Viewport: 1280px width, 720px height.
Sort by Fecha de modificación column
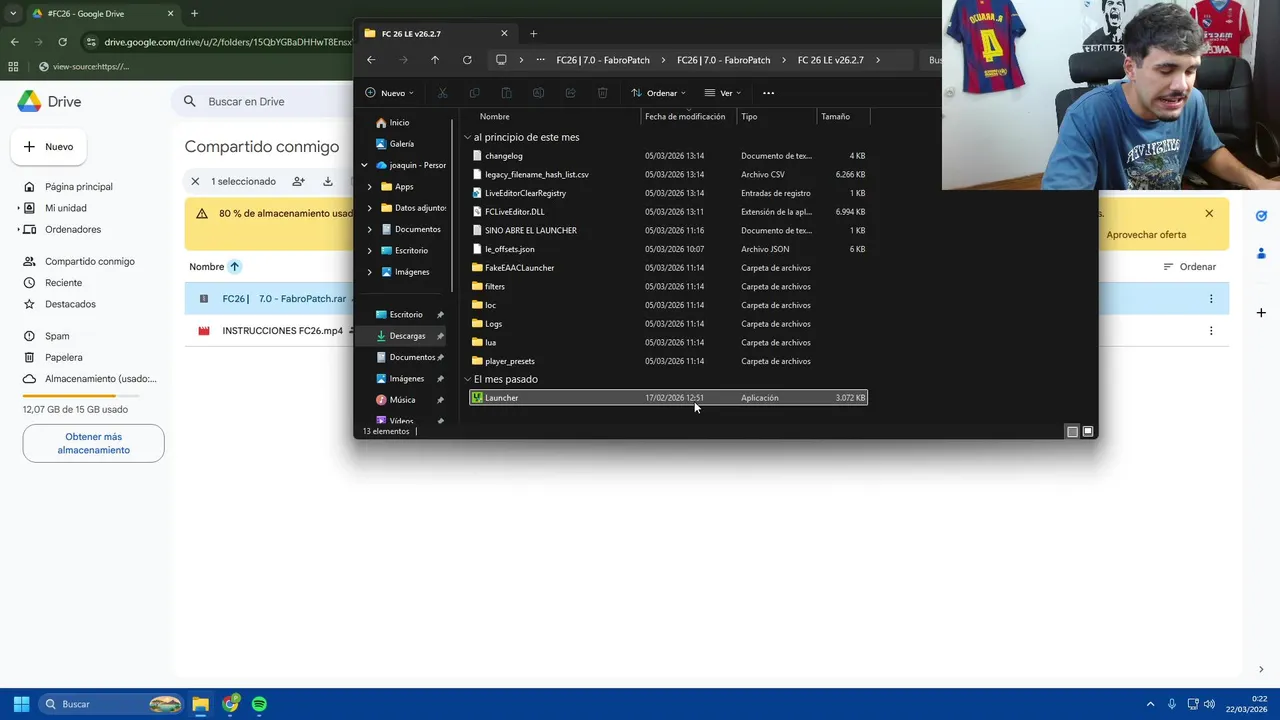pos(688,117)
